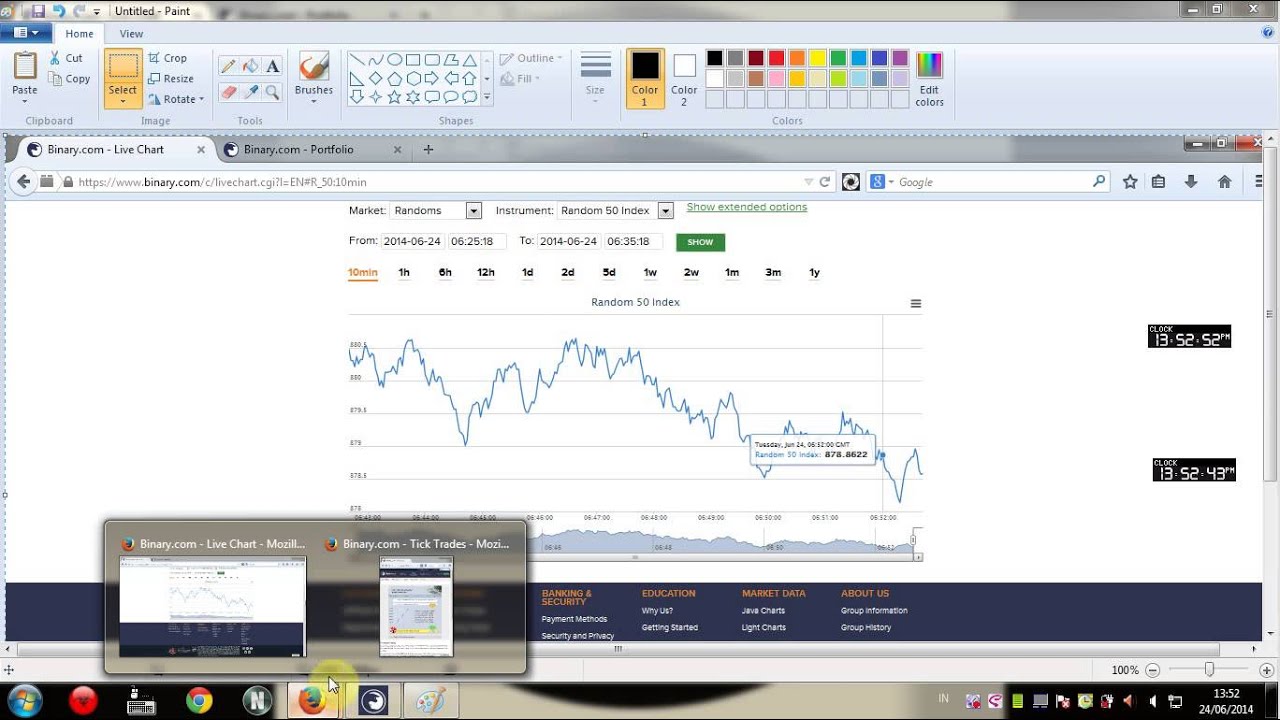Open the chart hamburger menu icon

pyautogui.click(x=915, y=304)
